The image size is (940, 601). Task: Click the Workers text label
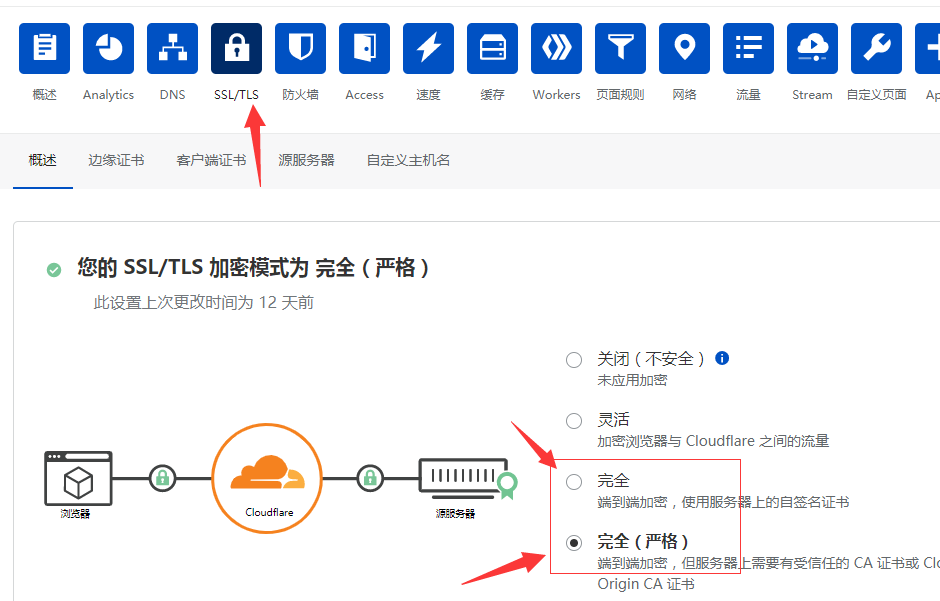pos(556,95)
